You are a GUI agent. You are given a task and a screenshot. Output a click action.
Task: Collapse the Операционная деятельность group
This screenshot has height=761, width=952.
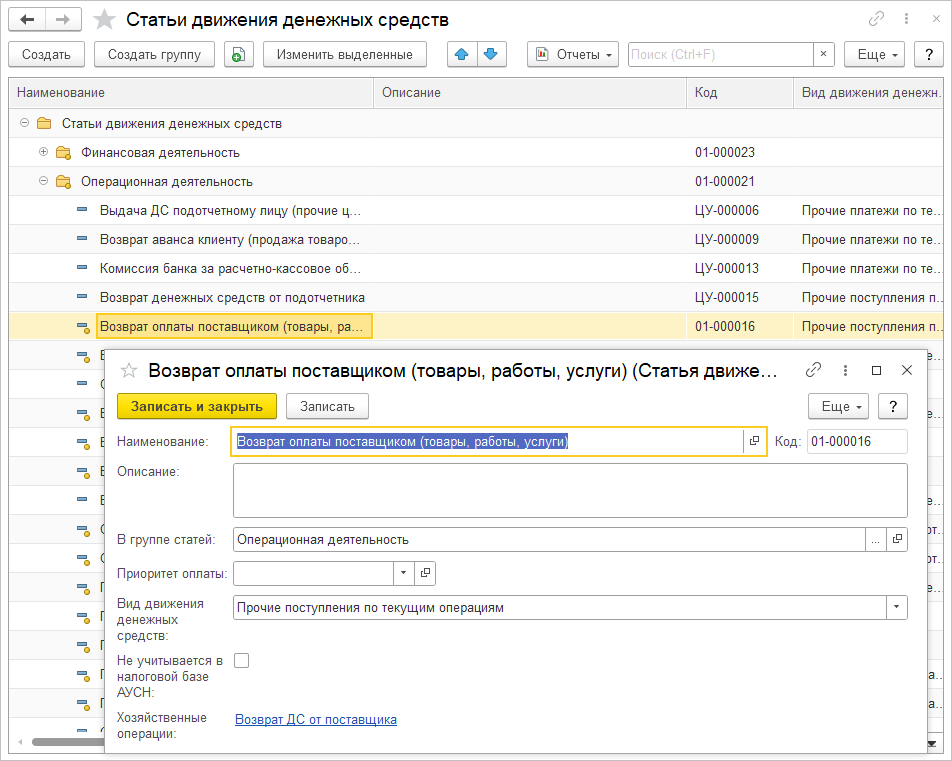coord(43,181)
